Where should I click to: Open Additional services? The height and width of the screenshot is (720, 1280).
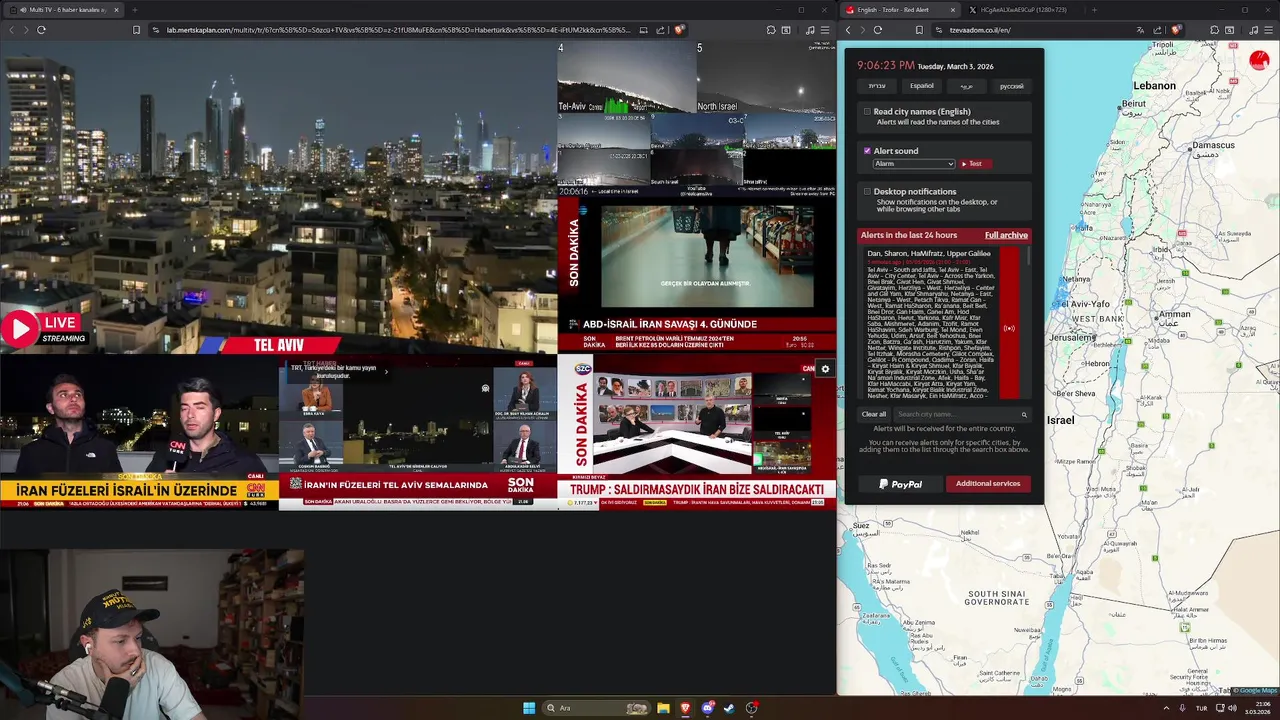(988, 484)
